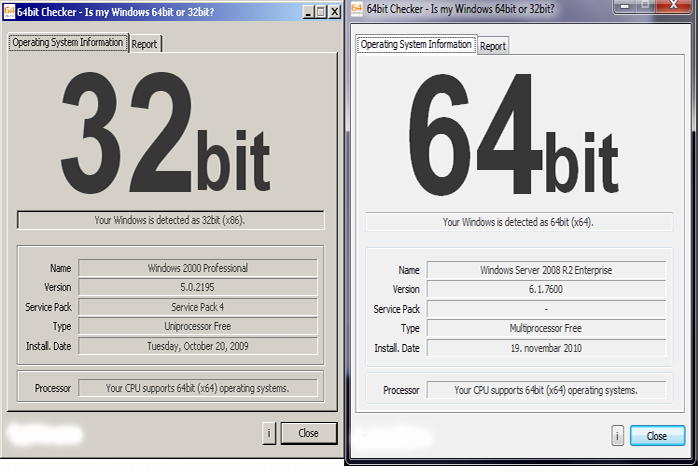This screenshot has height=472, width=700.
Task: Select Operating System Information tab in right window
Action: (416, 44)
